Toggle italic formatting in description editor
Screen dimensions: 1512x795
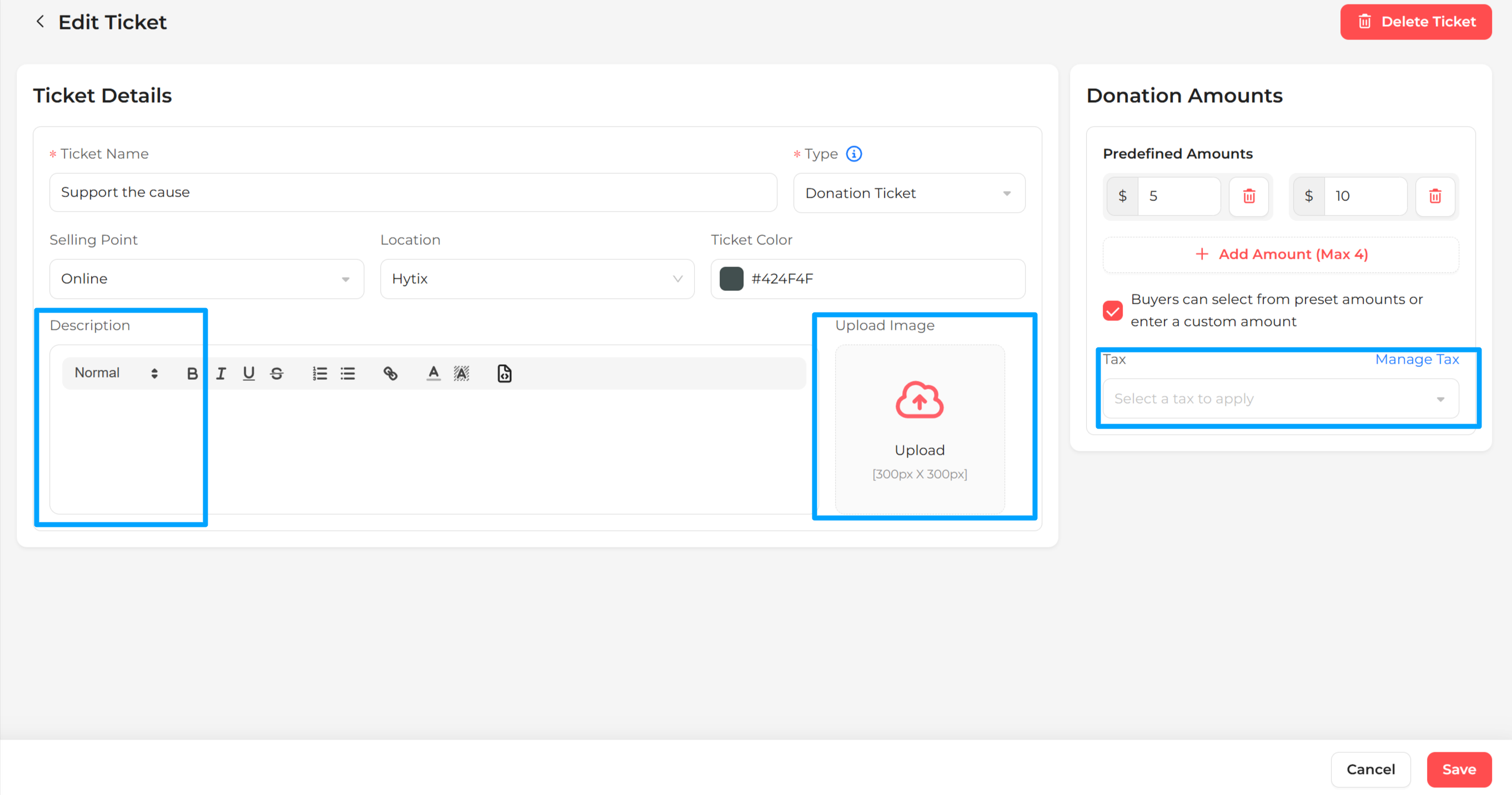click(220, 374)
